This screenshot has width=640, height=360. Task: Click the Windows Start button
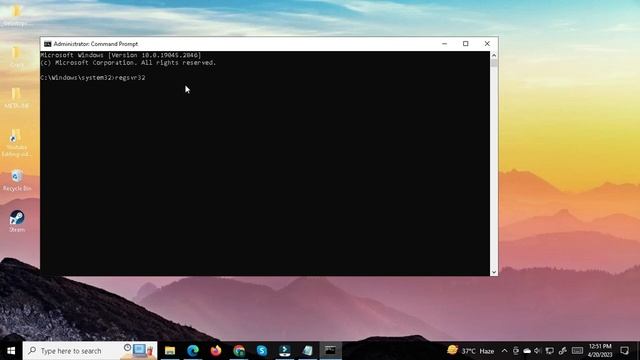click(11, 351)
